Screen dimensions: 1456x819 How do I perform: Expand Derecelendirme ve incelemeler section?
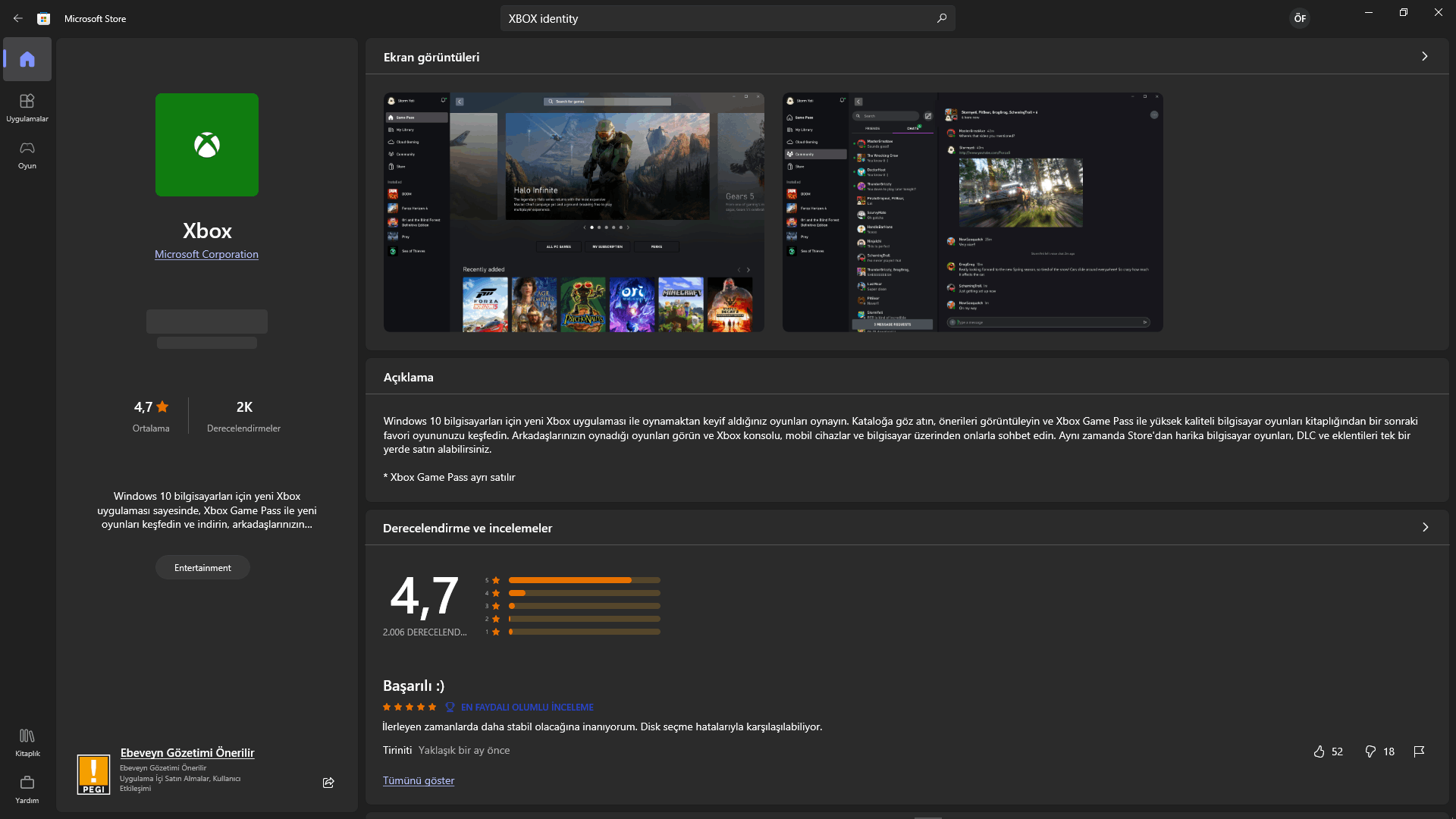1425,527
